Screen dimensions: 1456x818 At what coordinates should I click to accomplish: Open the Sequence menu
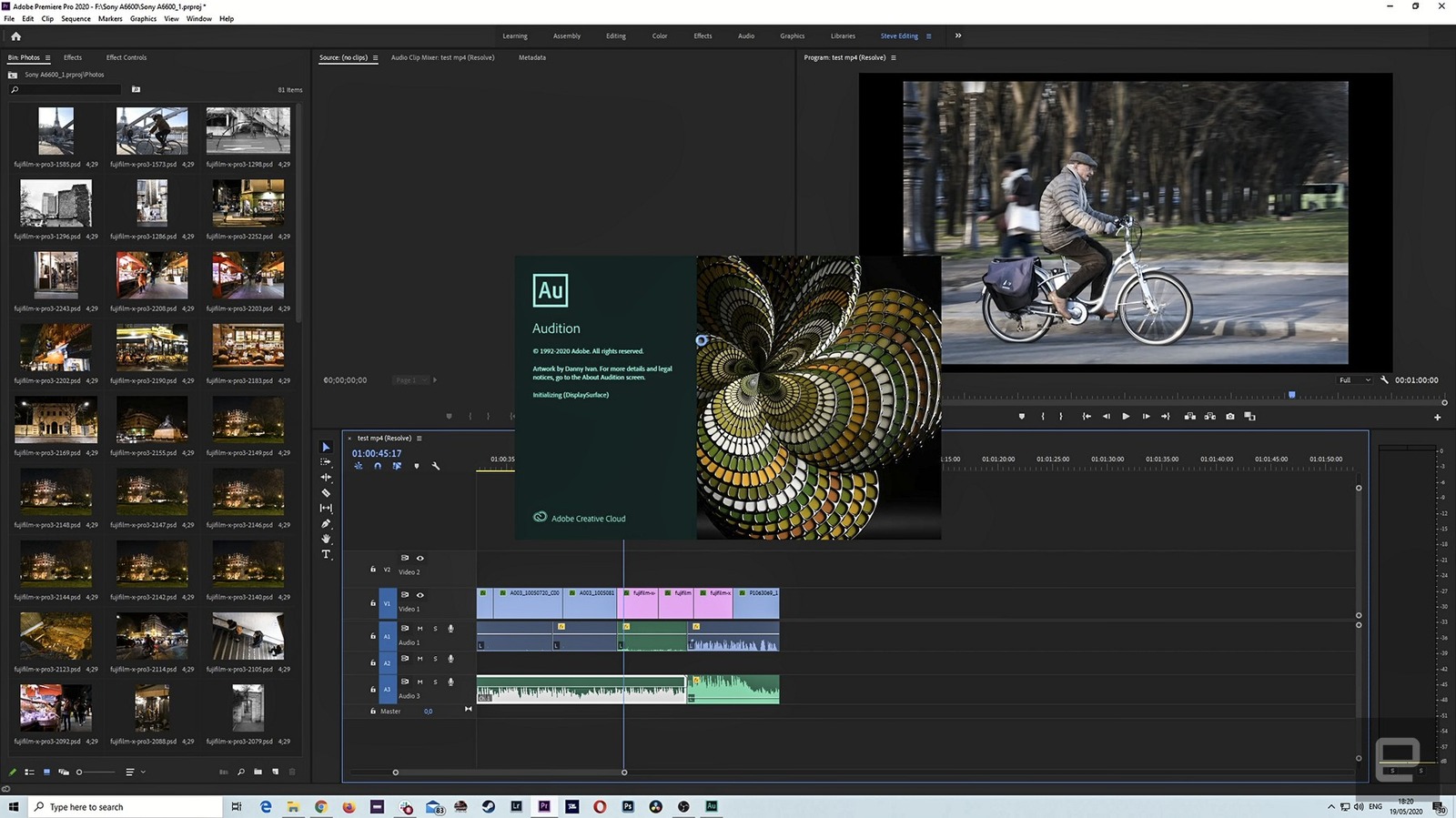click(x=76, y=18)
